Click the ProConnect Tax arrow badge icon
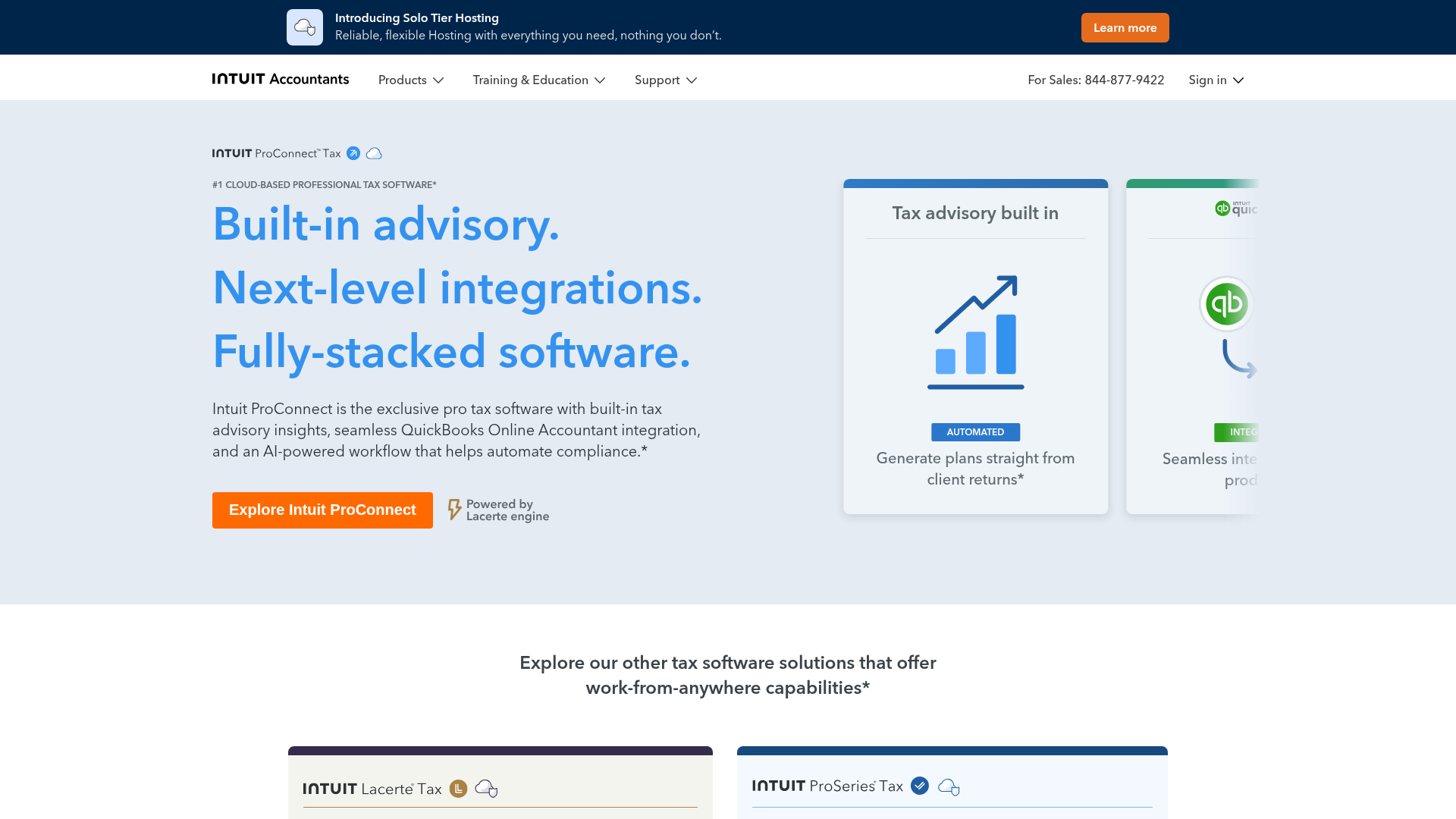Screen dimensions: 1456x819 353,153
